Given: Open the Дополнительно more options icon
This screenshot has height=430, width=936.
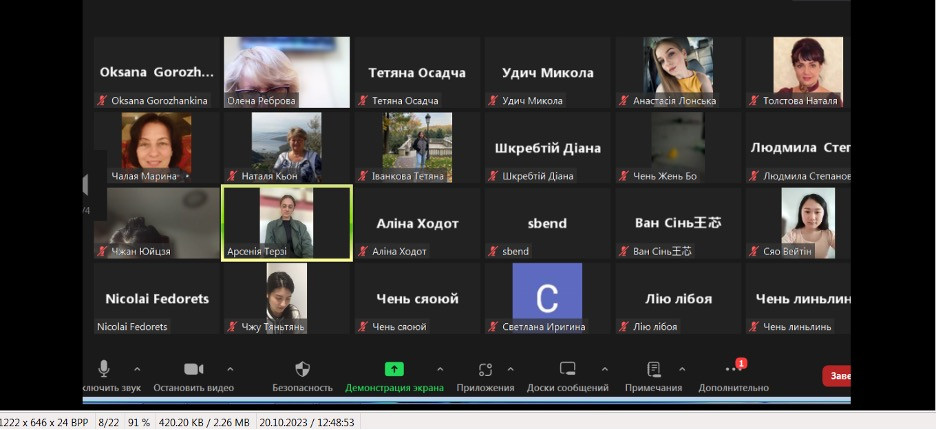Looking at the screenshot, I should 733,369.
